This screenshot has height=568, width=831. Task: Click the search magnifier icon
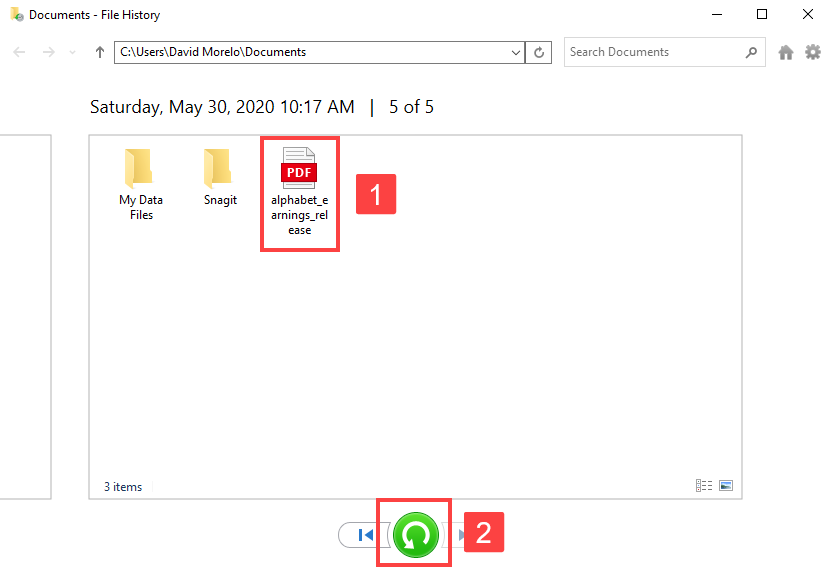[750, 52]
